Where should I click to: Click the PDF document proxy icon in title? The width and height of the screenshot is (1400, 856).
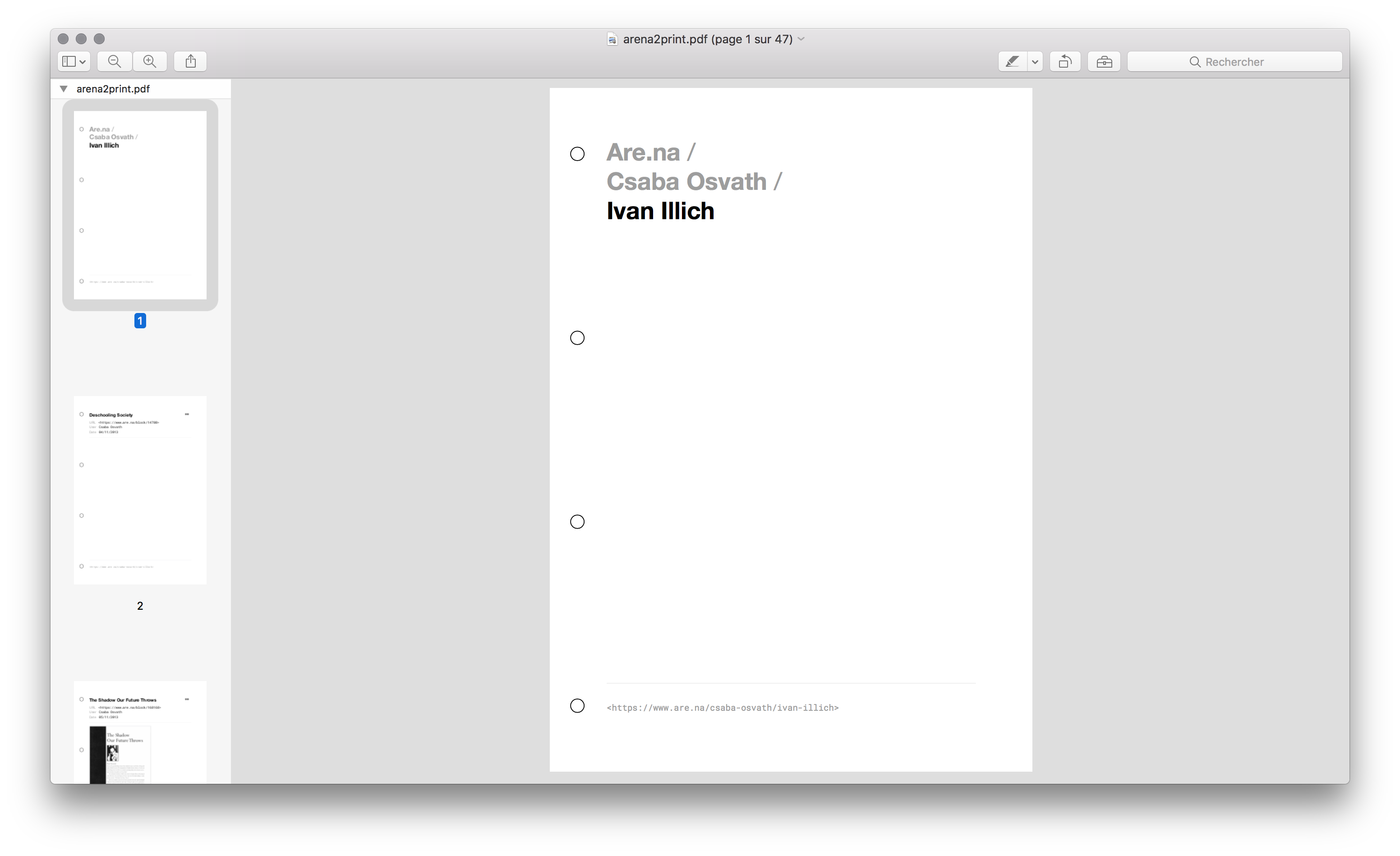coord(612,39)
